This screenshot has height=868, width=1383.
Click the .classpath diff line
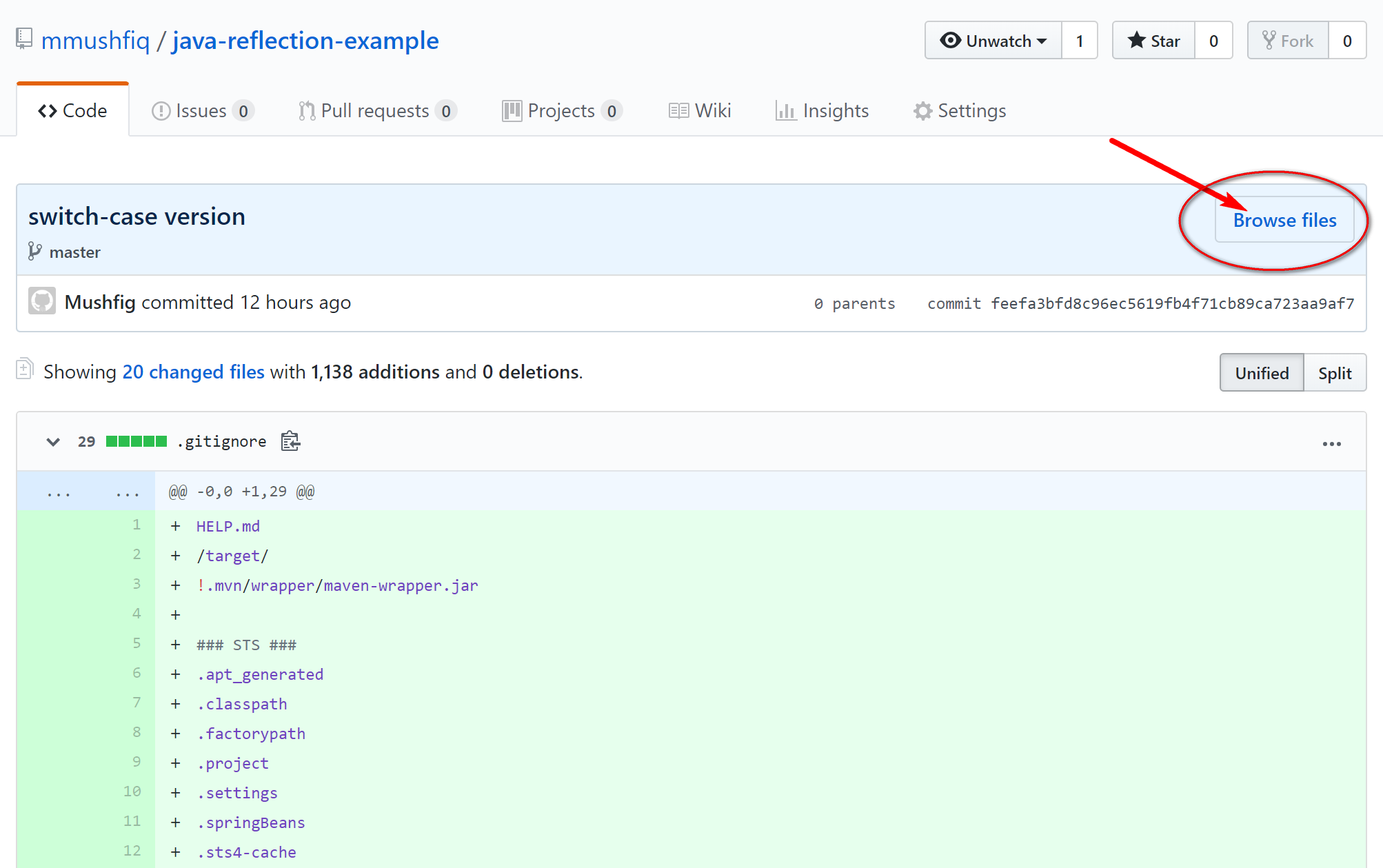[x=760, y=704]
